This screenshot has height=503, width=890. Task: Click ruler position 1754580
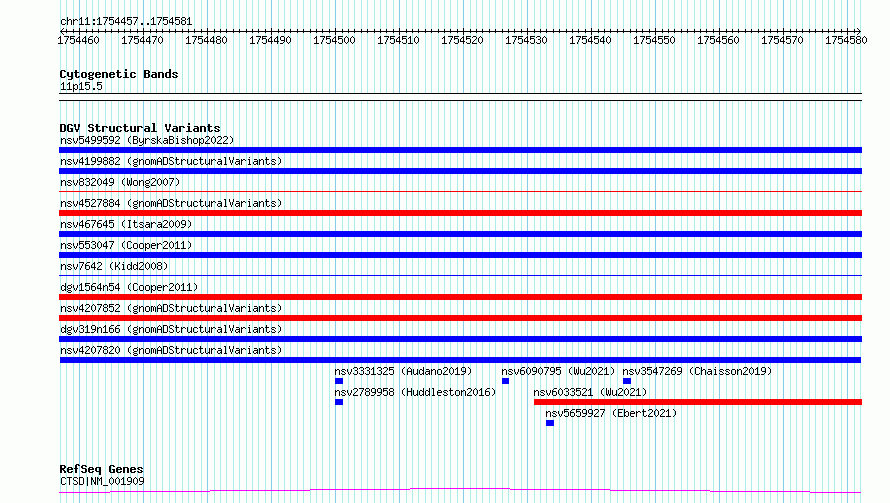pyautogui.click(x=846, y=40)
